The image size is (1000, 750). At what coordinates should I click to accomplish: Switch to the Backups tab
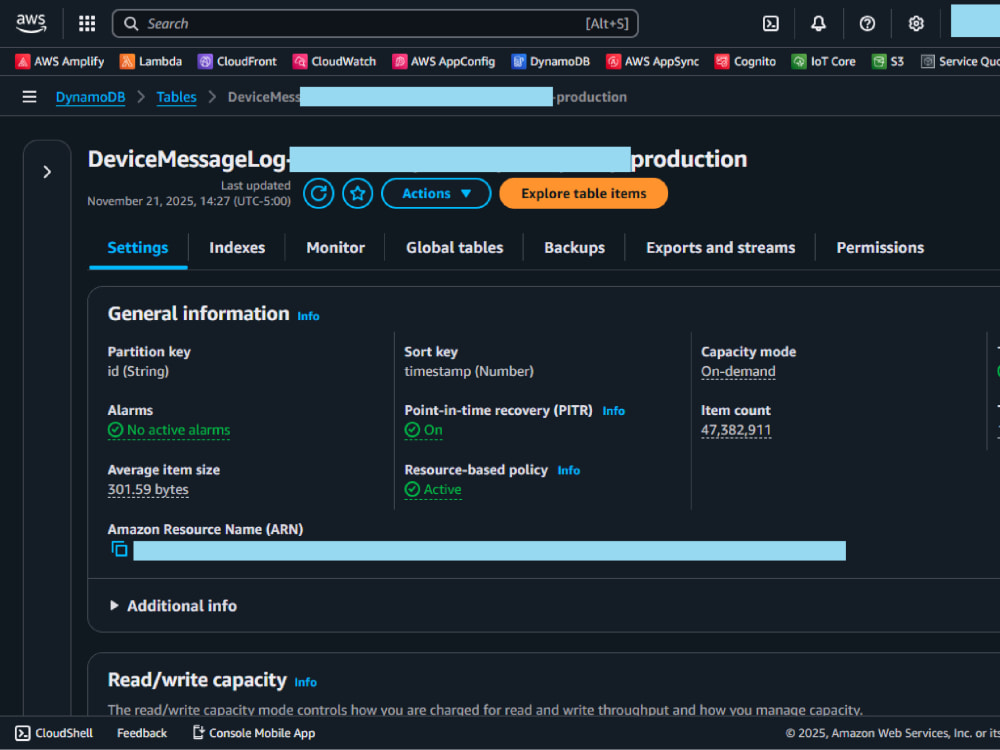click(574, 248)
